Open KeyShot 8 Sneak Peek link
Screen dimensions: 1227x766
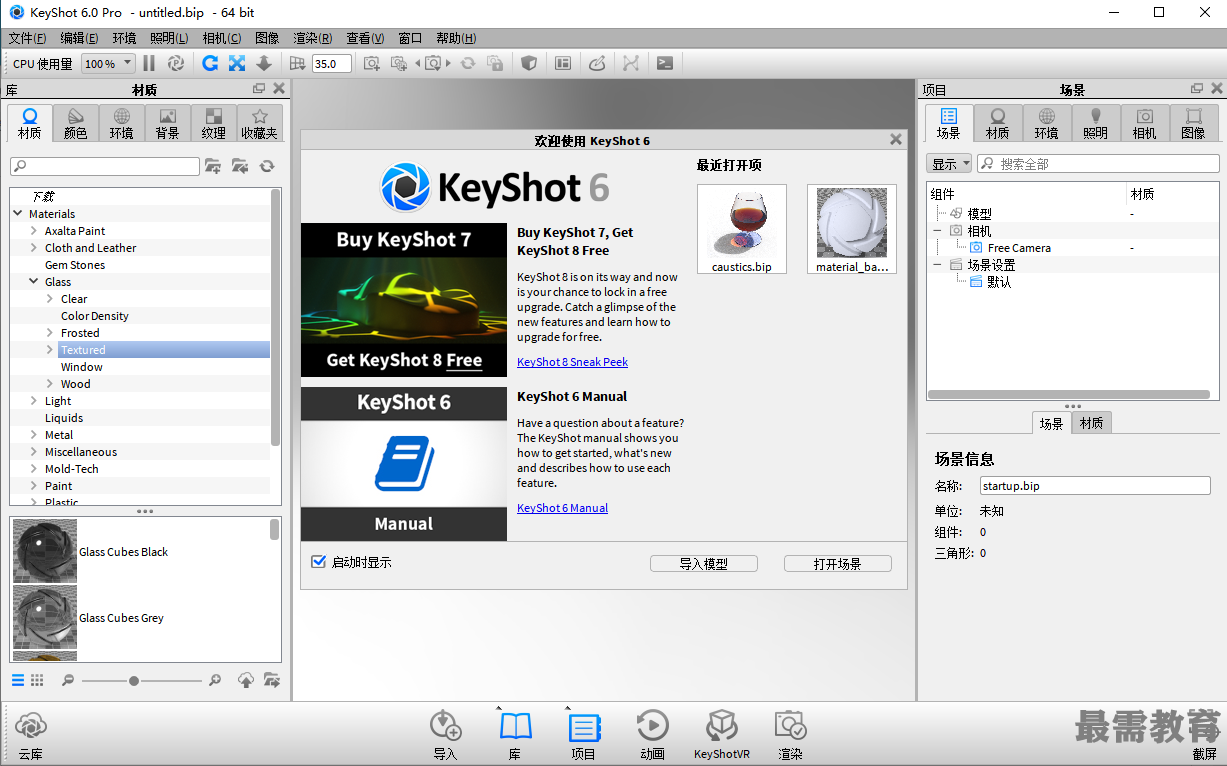pyautogui.click(x=572, y=362)
